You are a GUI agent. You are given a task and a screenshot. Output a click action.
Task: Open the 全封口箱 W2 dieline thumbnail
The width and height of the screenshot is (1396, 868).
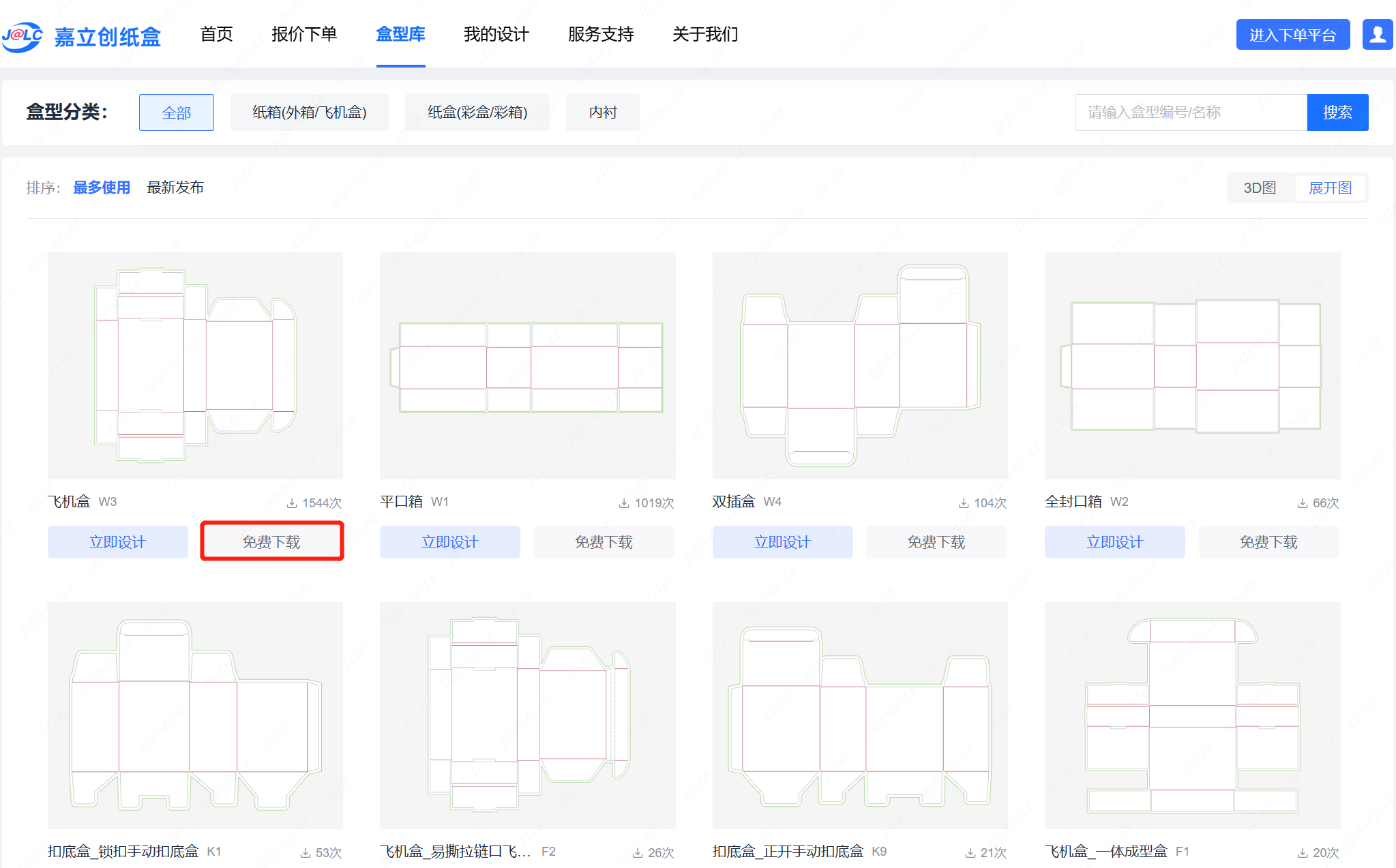(x=1193, y=365)
